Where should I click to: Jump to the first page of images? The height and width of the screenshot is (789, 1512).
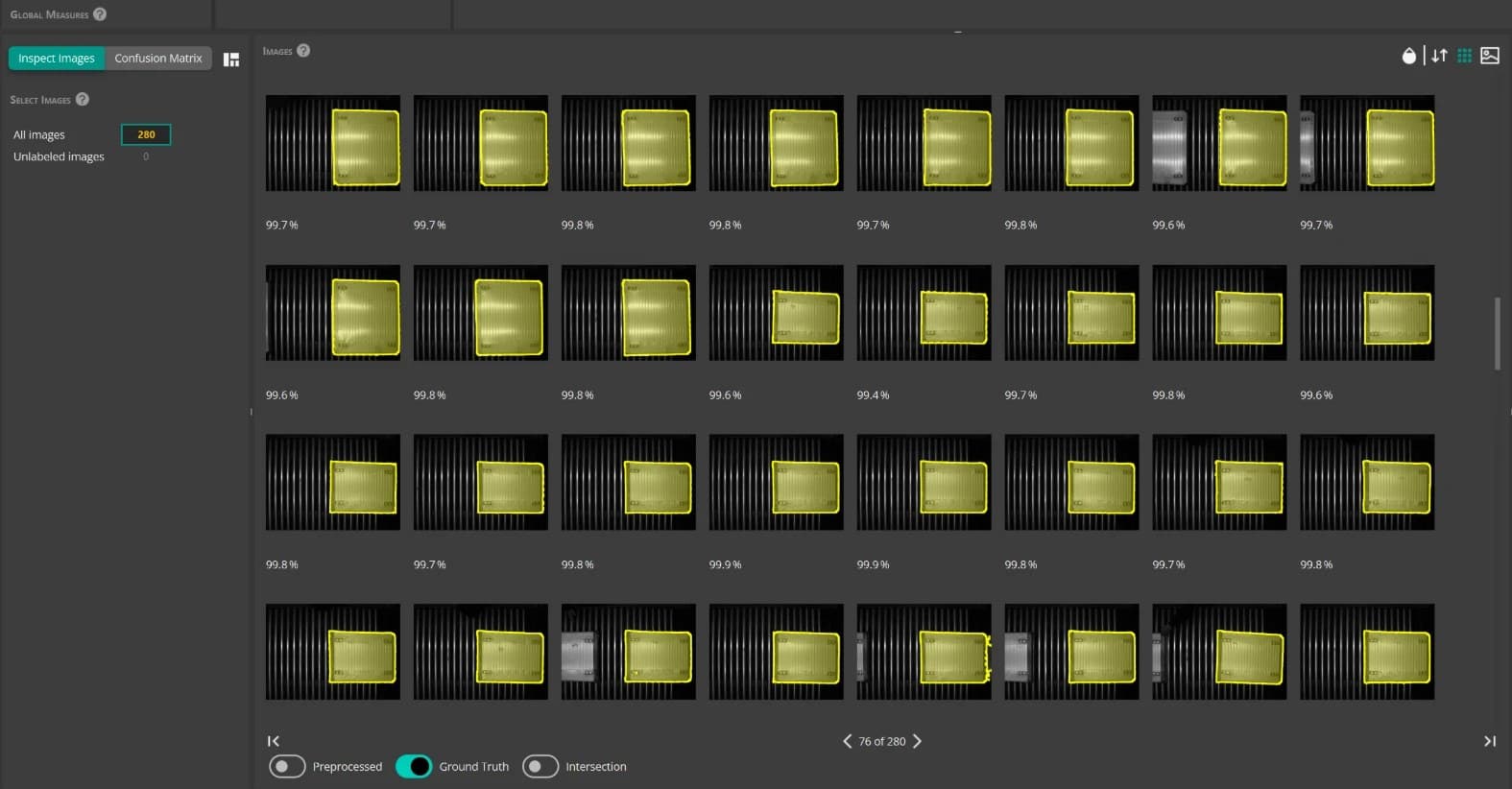[x=274, y=741]
